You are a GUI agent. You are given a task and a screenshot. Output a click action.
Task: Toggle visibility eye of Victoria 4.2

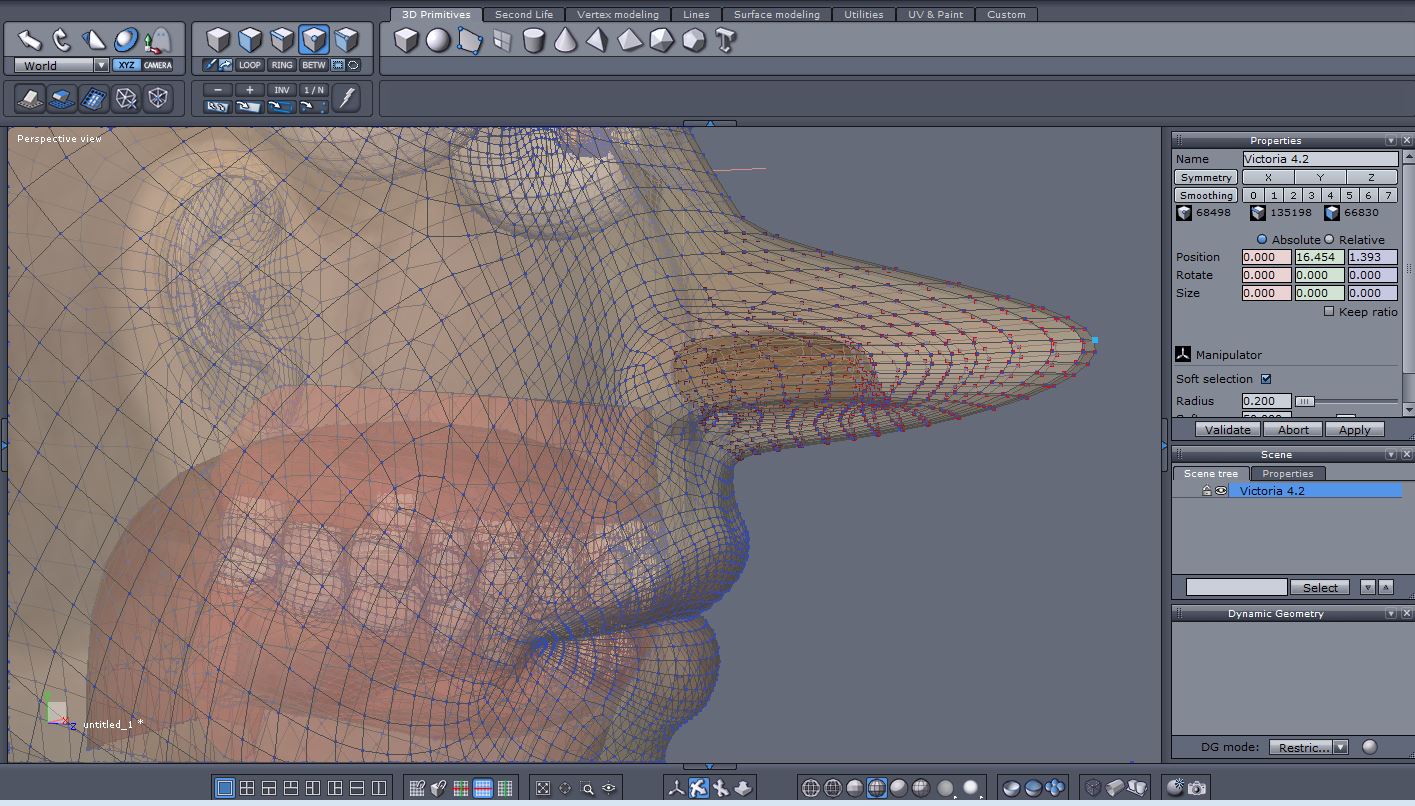(x=1221, y=491)
